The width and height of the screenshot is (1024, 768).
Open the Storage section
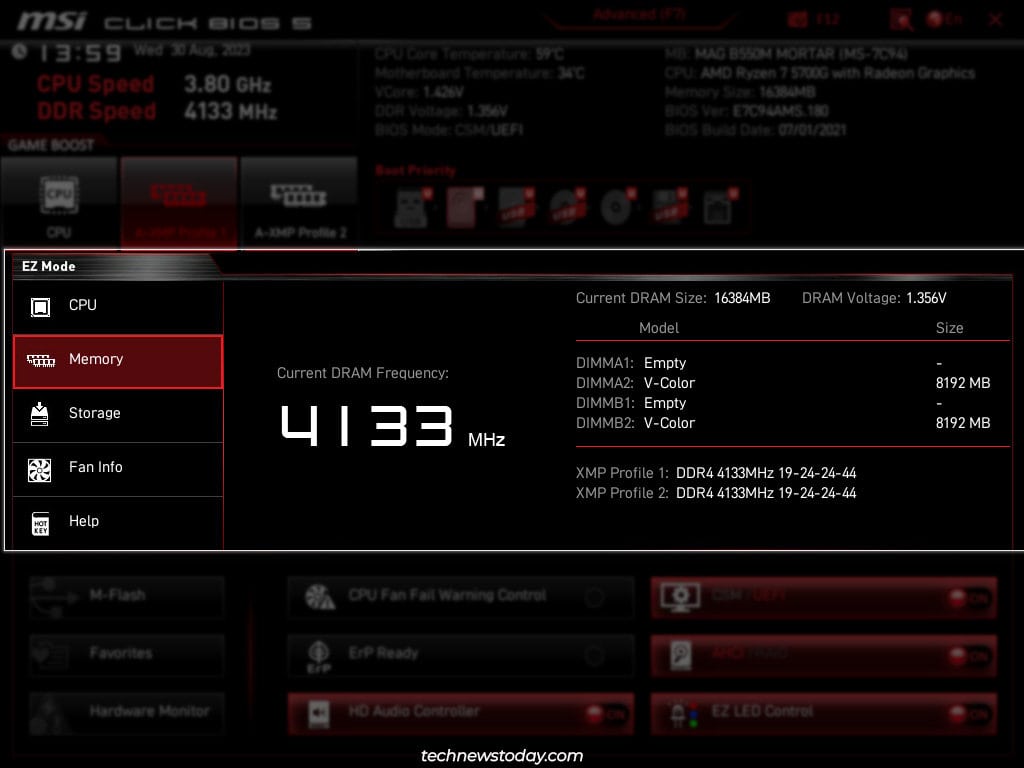coord(118,415)
